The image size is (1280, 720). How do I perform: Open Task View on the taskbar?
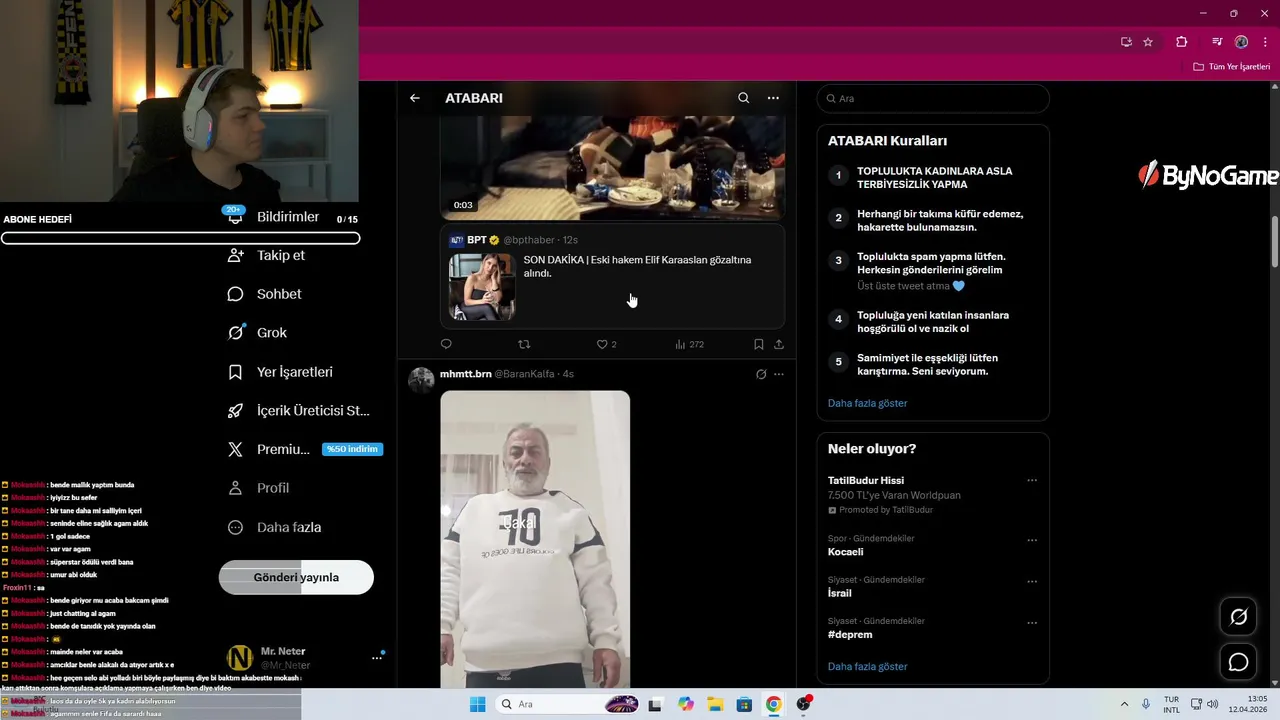(x=655, y=704)
